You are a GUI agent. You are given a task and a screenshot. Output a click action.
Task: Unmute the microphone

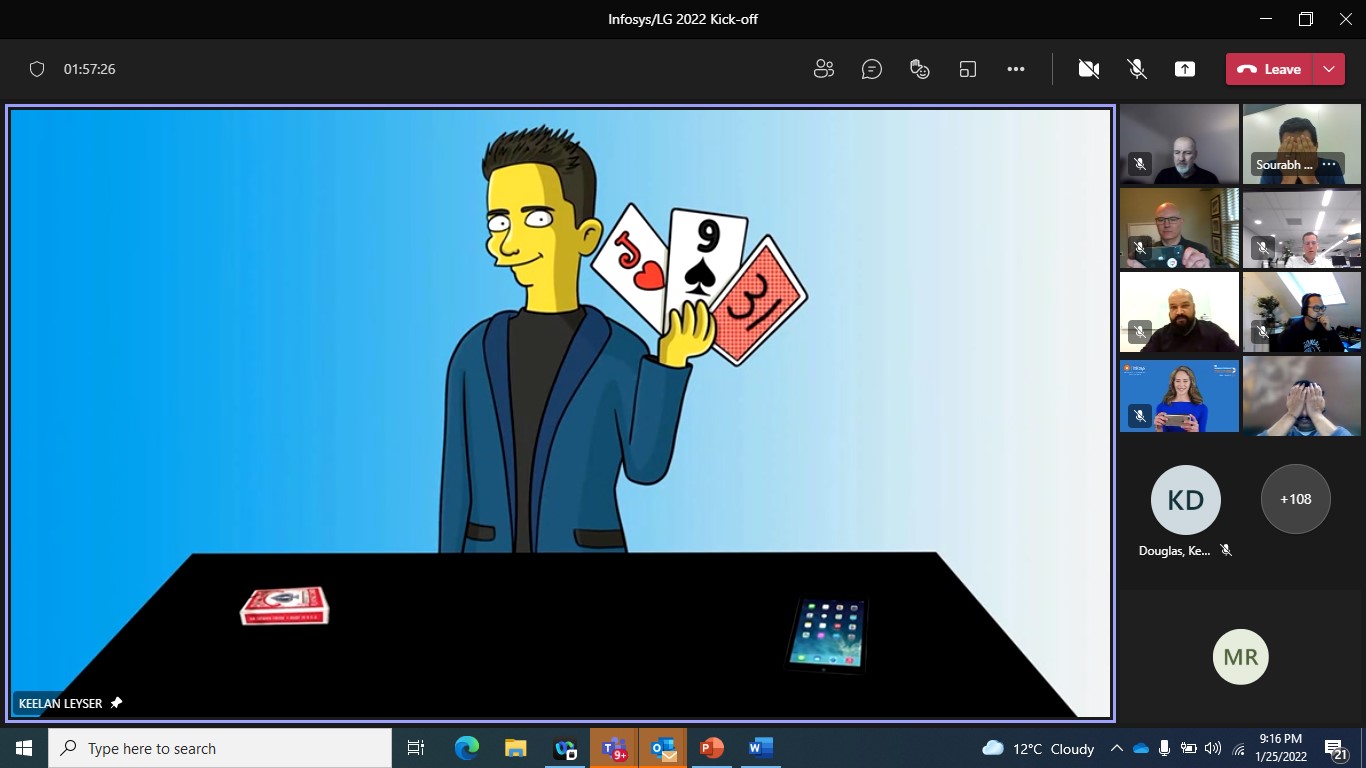[1137, 69]
